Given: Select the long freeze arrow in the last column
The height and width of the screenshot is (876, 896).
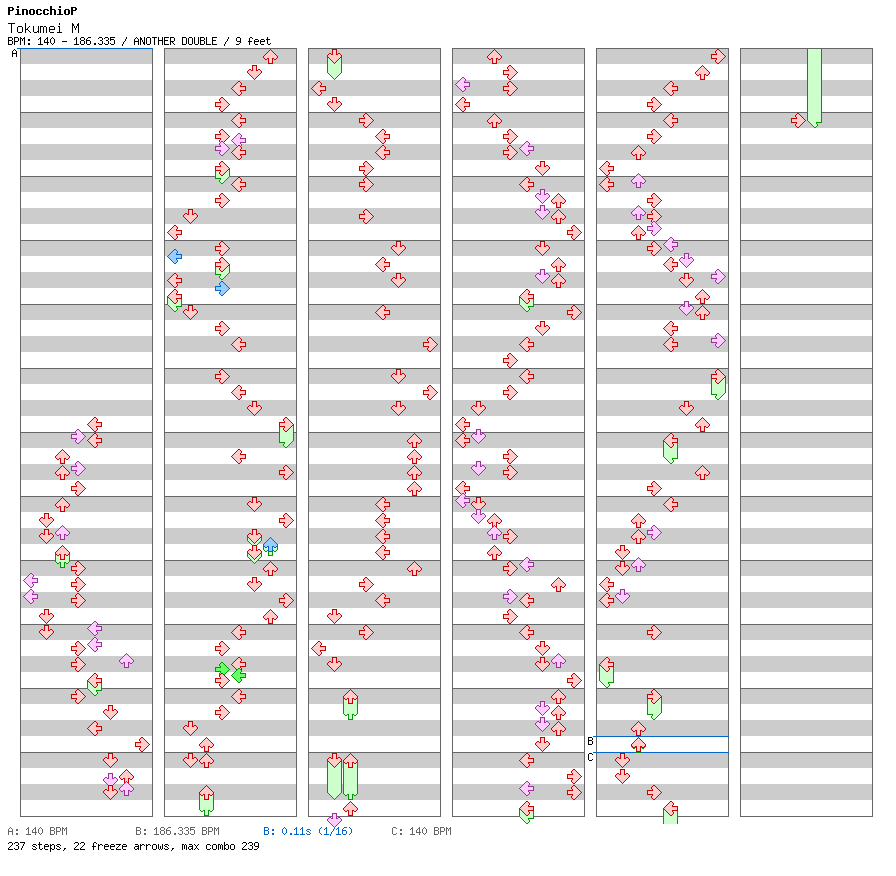Looking at the screenshot, I should tap(814, 86).
